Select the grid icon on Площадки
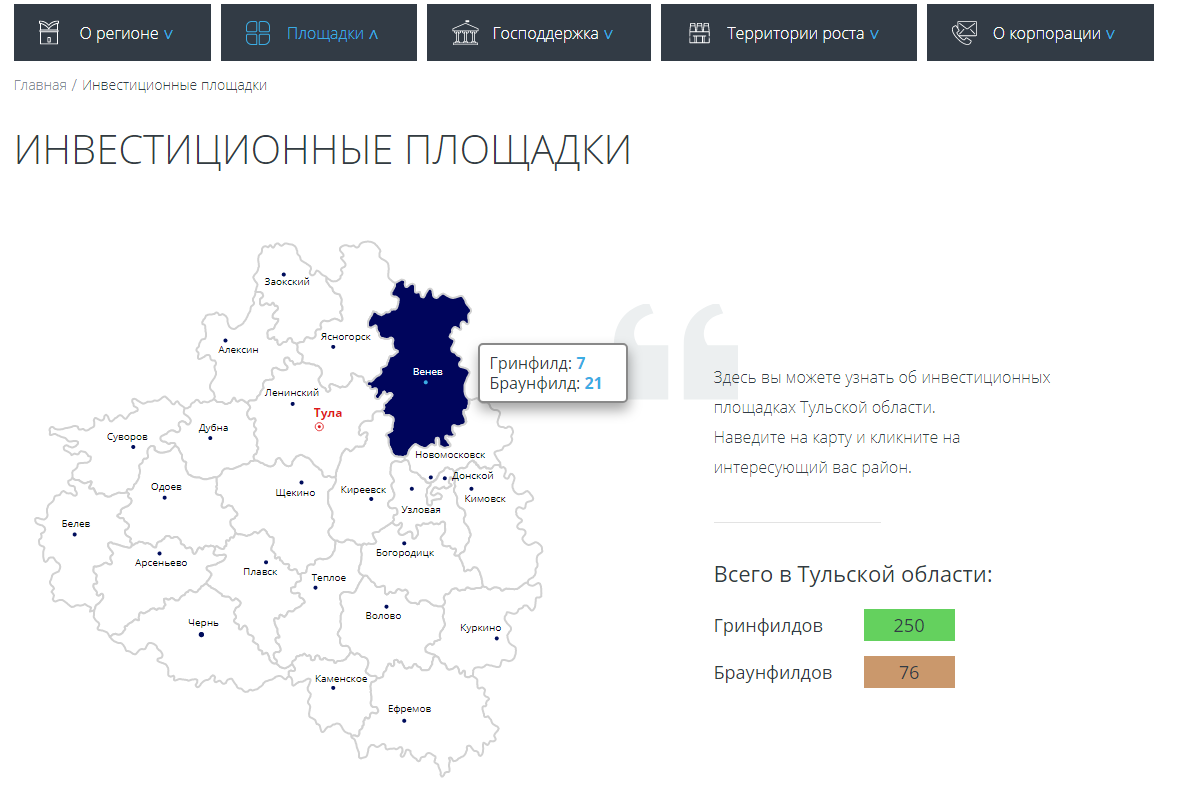Viewport: 1178px width, 805px height. click(258, 32)
